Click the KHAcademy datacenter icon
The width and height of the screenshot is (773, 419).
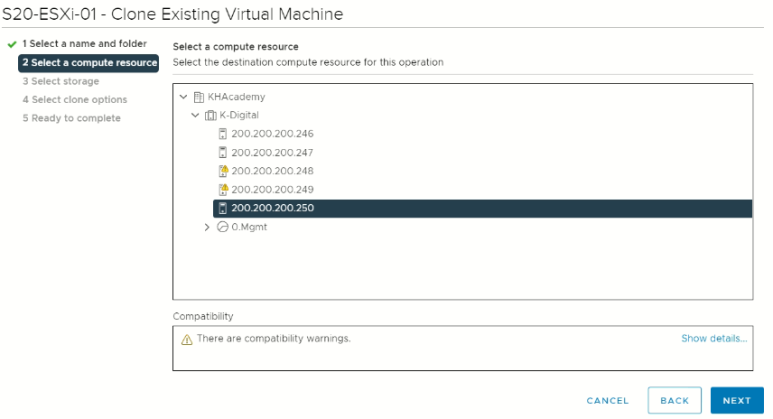pos(199,97)
